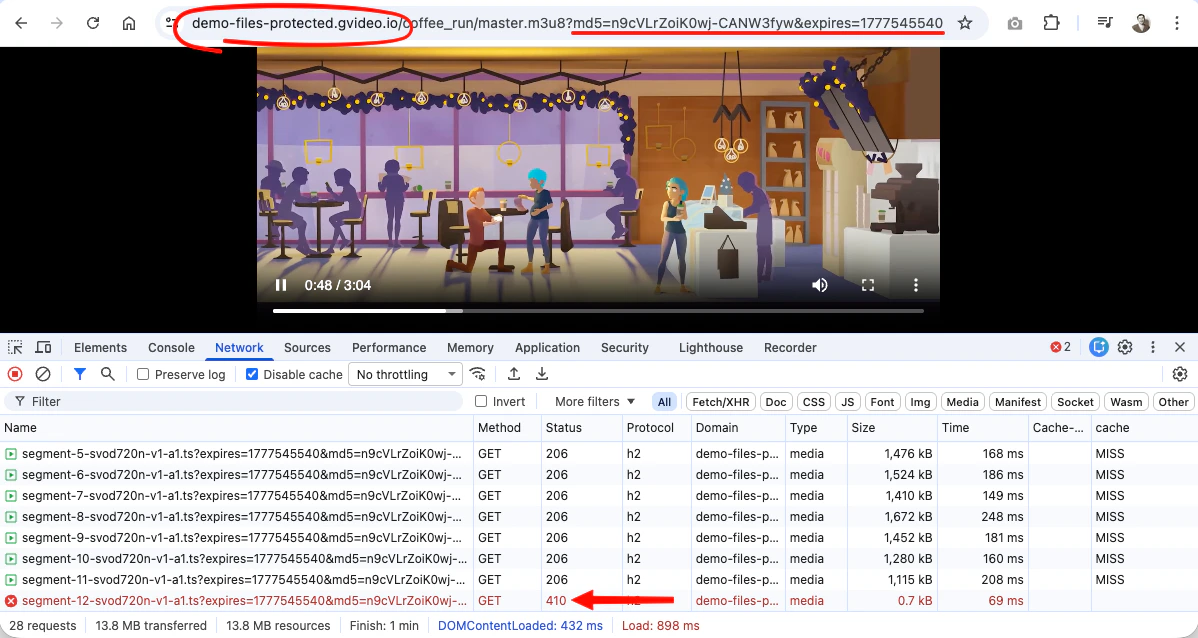The height and width of the screenshot is (638, 1198).
Task: Switch to the Elements tab
Action: 100,348
